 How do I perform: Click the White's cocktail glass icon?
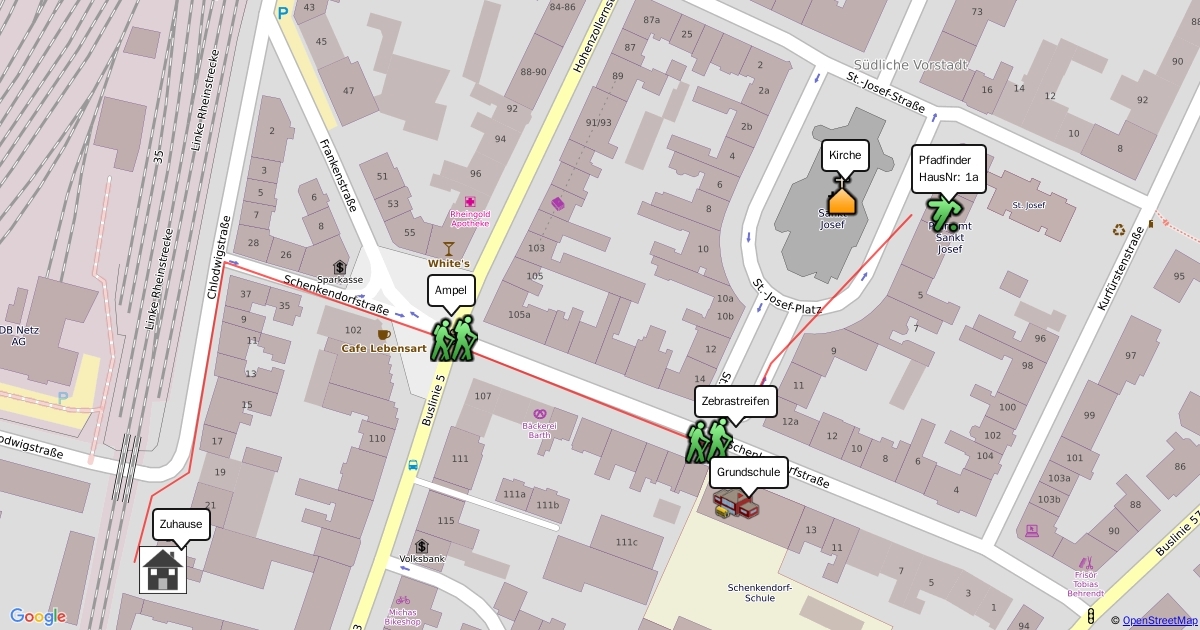tap(448, 248)
